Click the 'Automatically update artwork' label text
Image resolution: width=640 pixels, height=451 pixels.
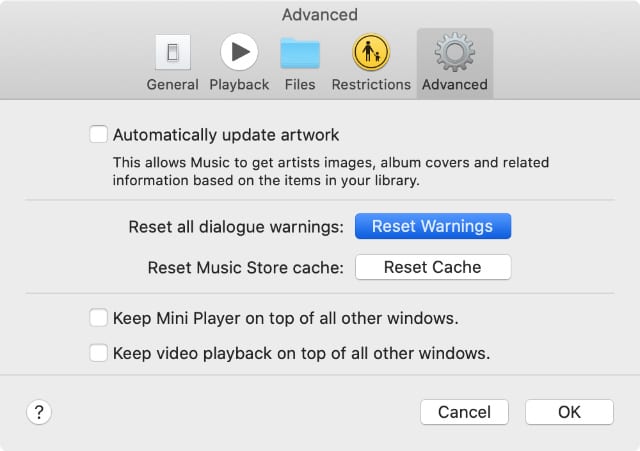tap(226, 135)
